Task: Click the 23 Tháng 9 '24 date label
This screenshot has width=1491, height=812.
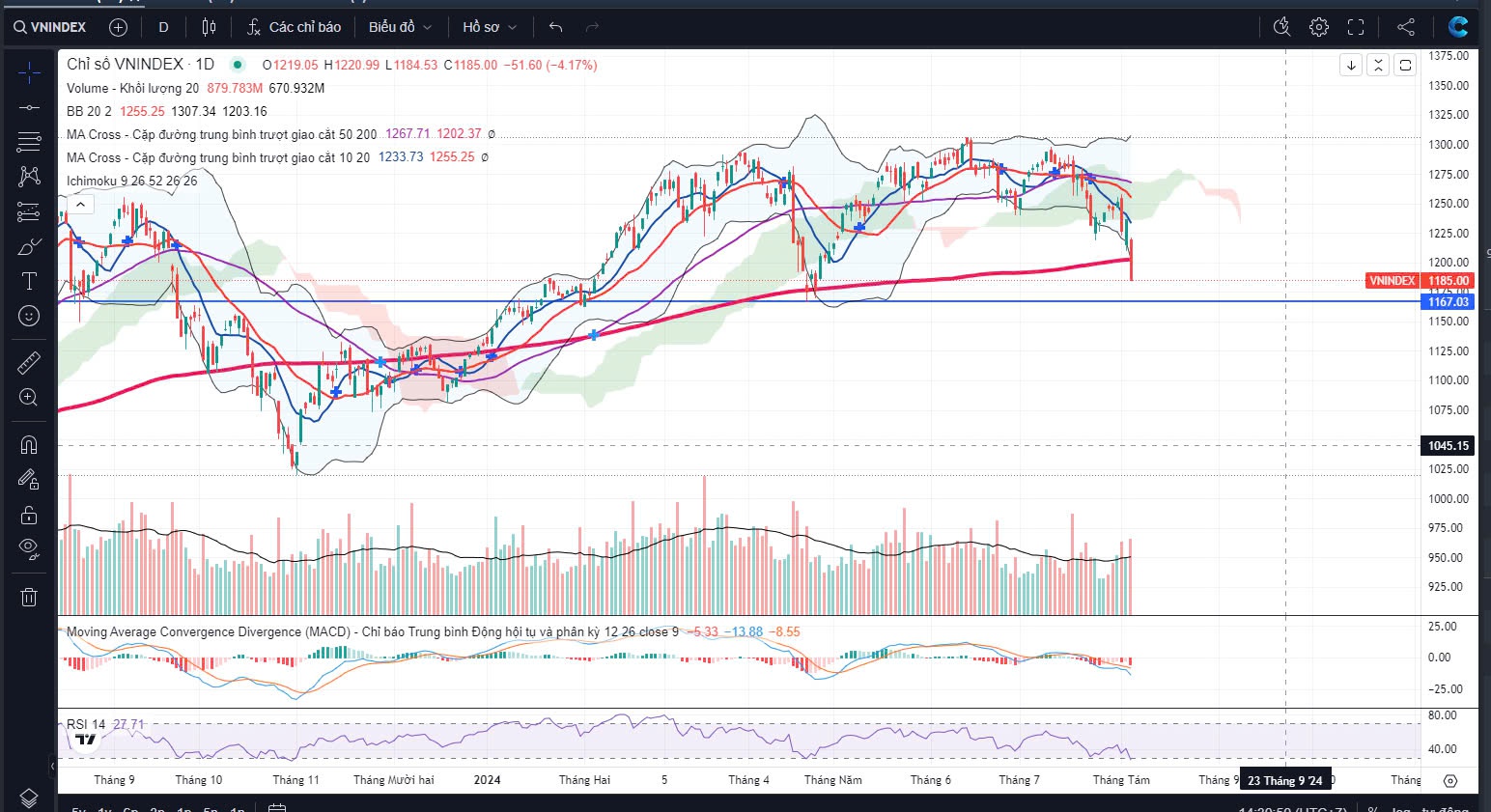Action: 1285,780
